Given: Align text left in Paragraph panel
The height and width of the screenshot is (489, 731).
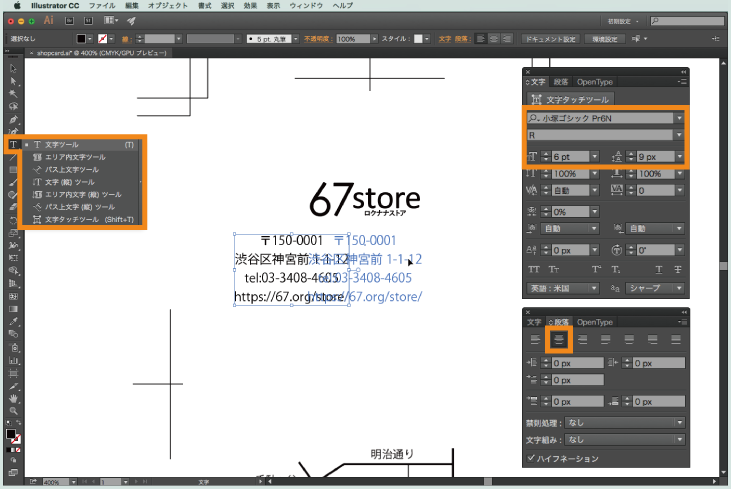Looking at the screenshot, I should pos(536,340).
